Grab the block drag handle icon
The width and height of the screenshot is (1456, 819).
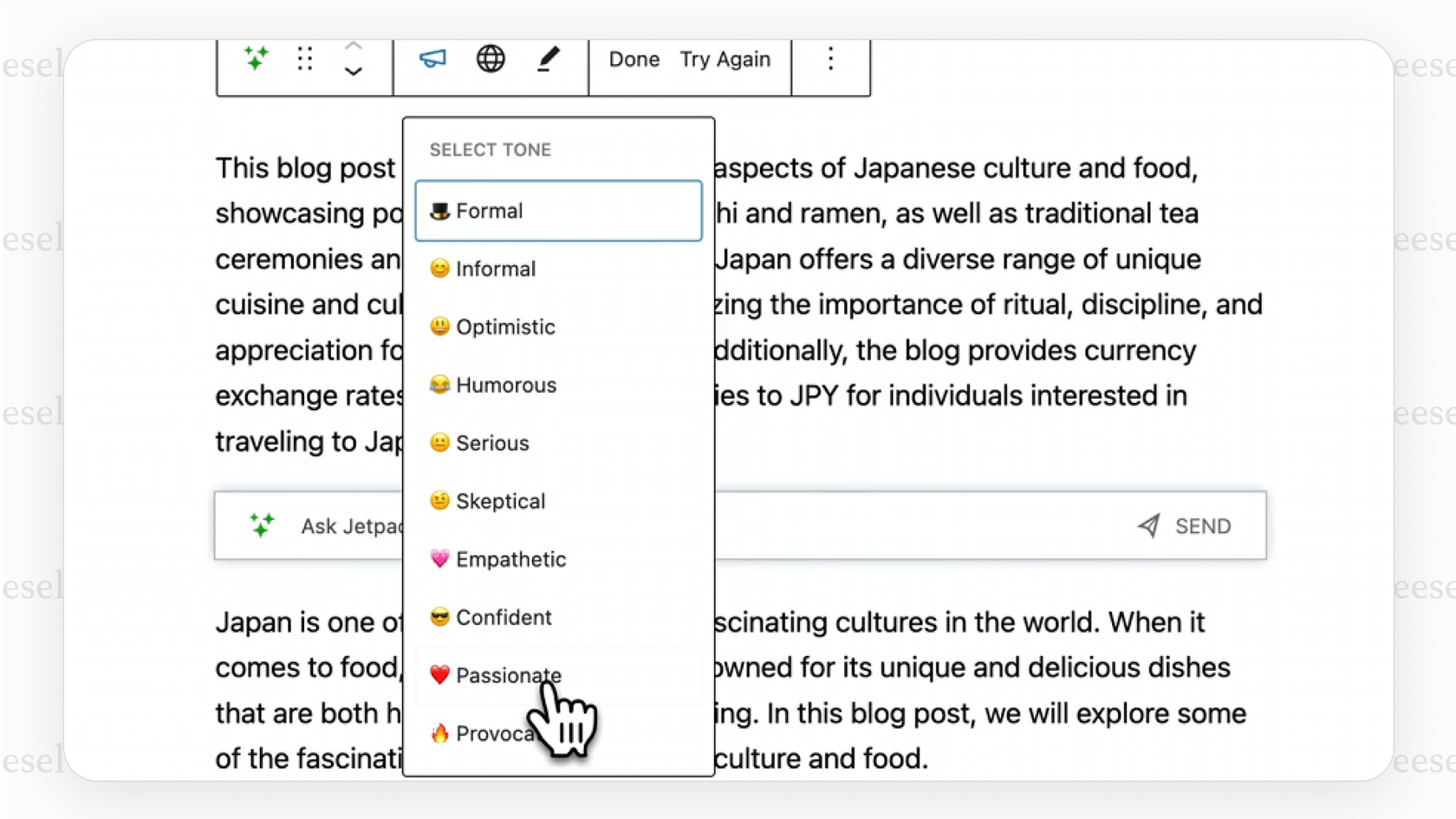304,59
